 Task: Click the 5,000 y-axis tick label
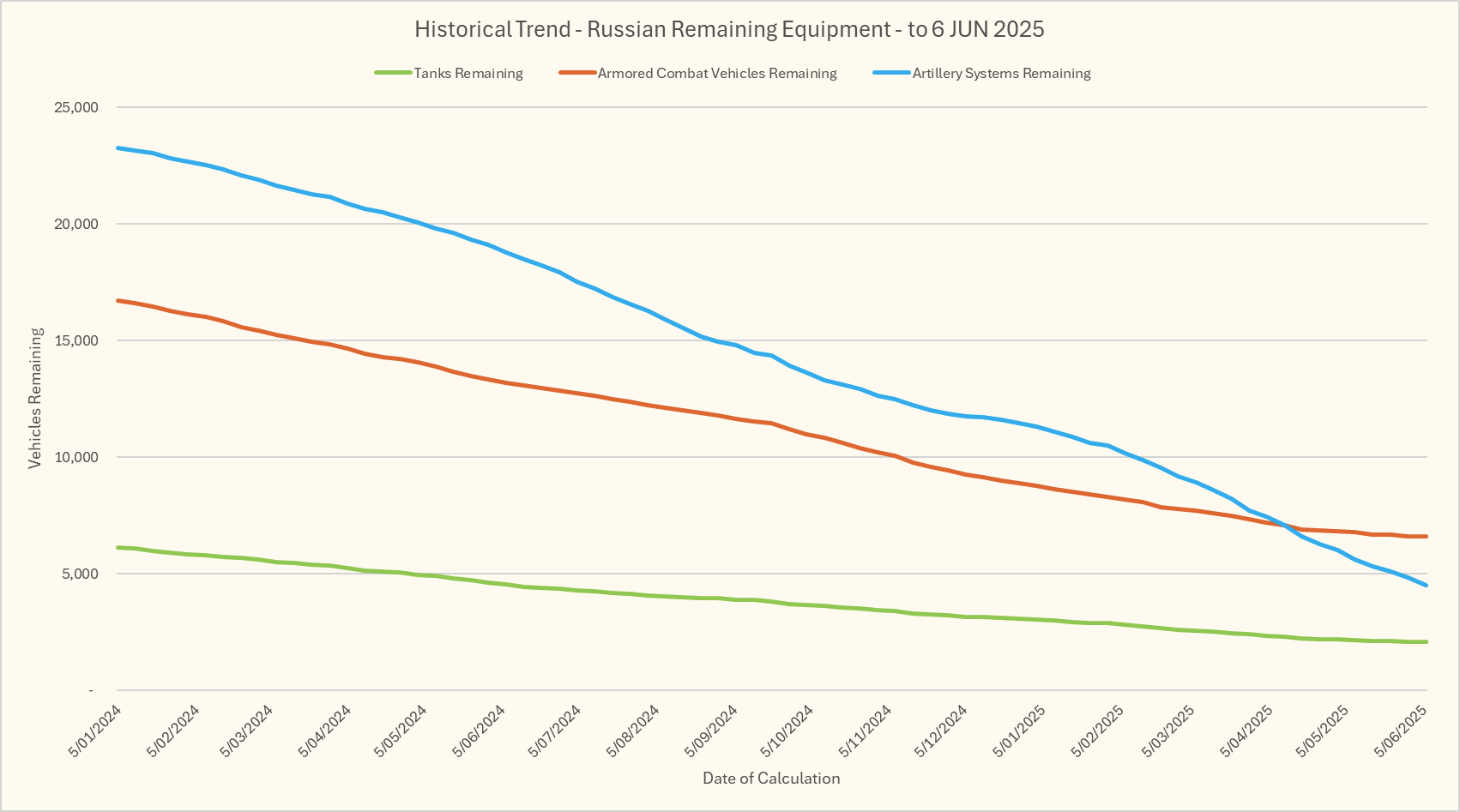pyautogui.click(x=80, y=574)
